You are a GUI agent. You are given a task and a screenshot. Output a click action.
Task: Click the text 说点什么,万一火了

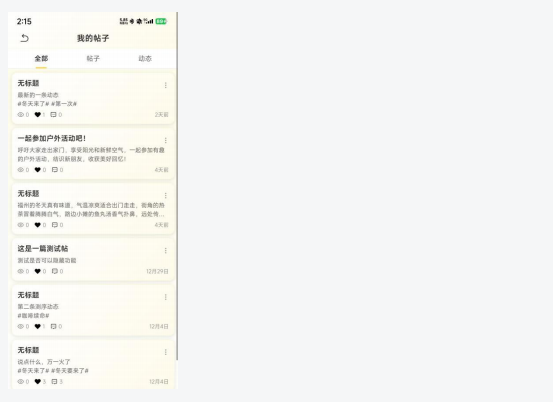point(44,362)
